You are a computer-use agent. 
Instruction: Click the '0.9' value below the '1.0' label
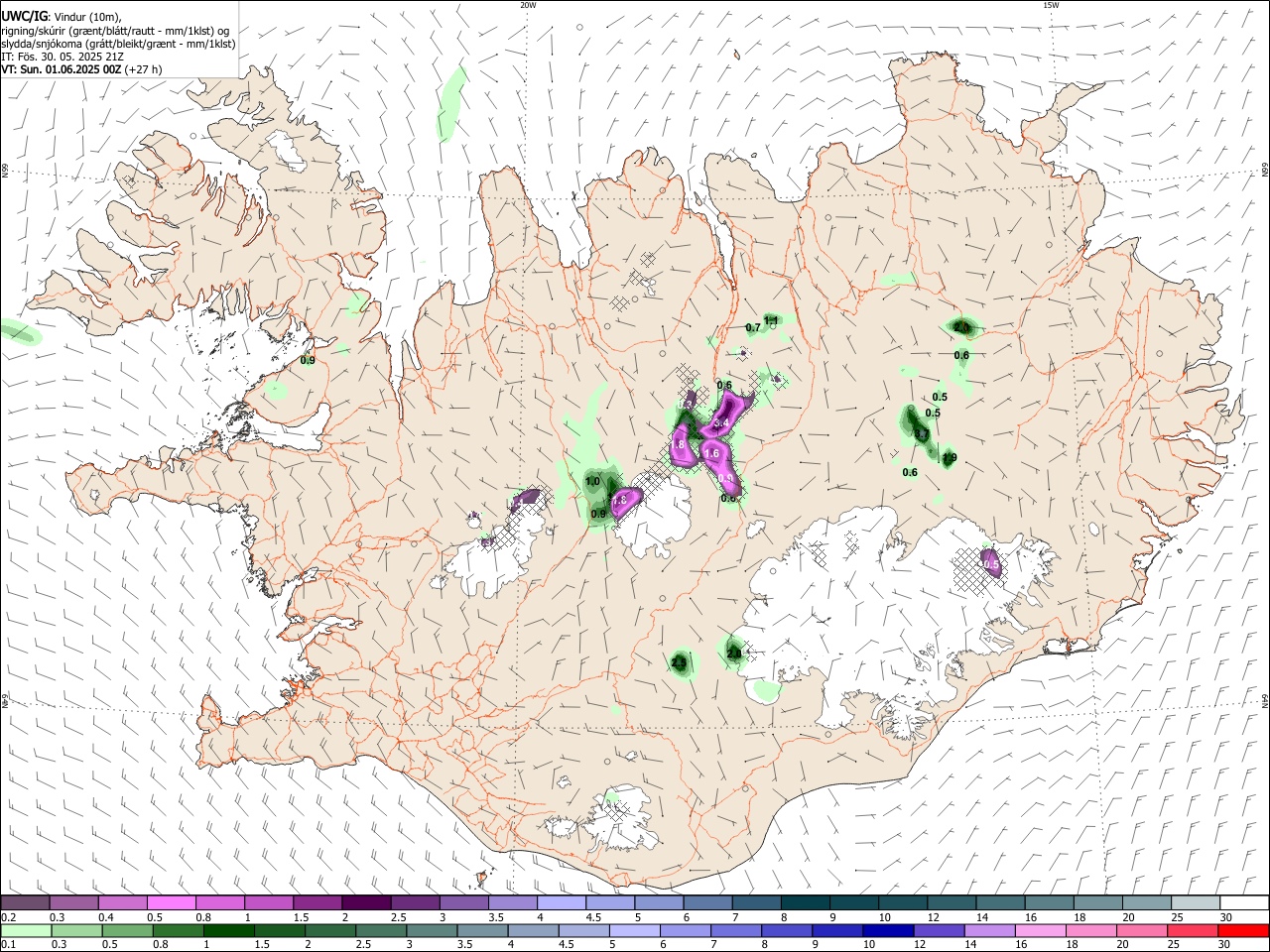598,514
